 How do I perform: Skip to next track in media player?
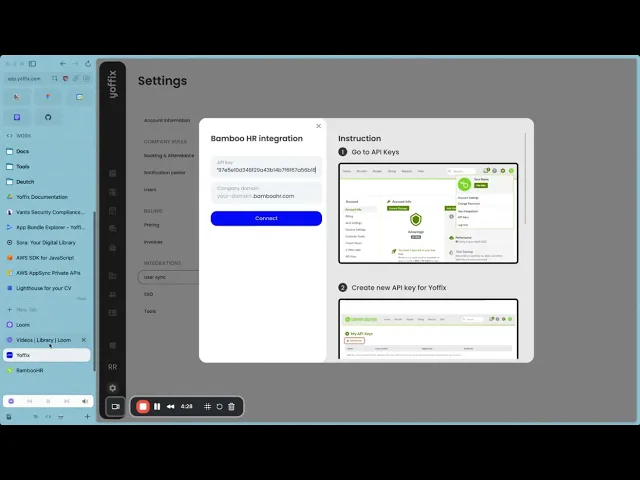pos(67,401)
